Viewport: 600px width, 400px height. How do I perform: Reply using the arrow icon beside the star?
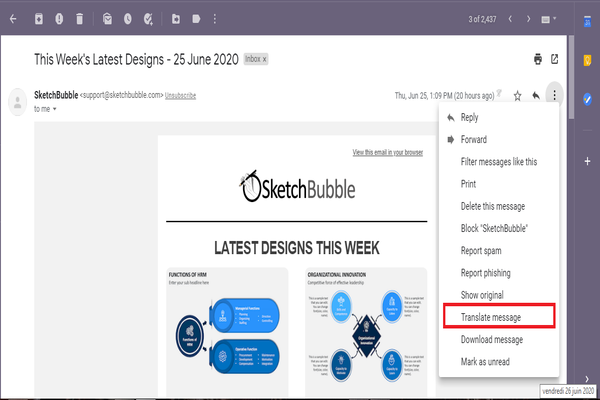536,95
